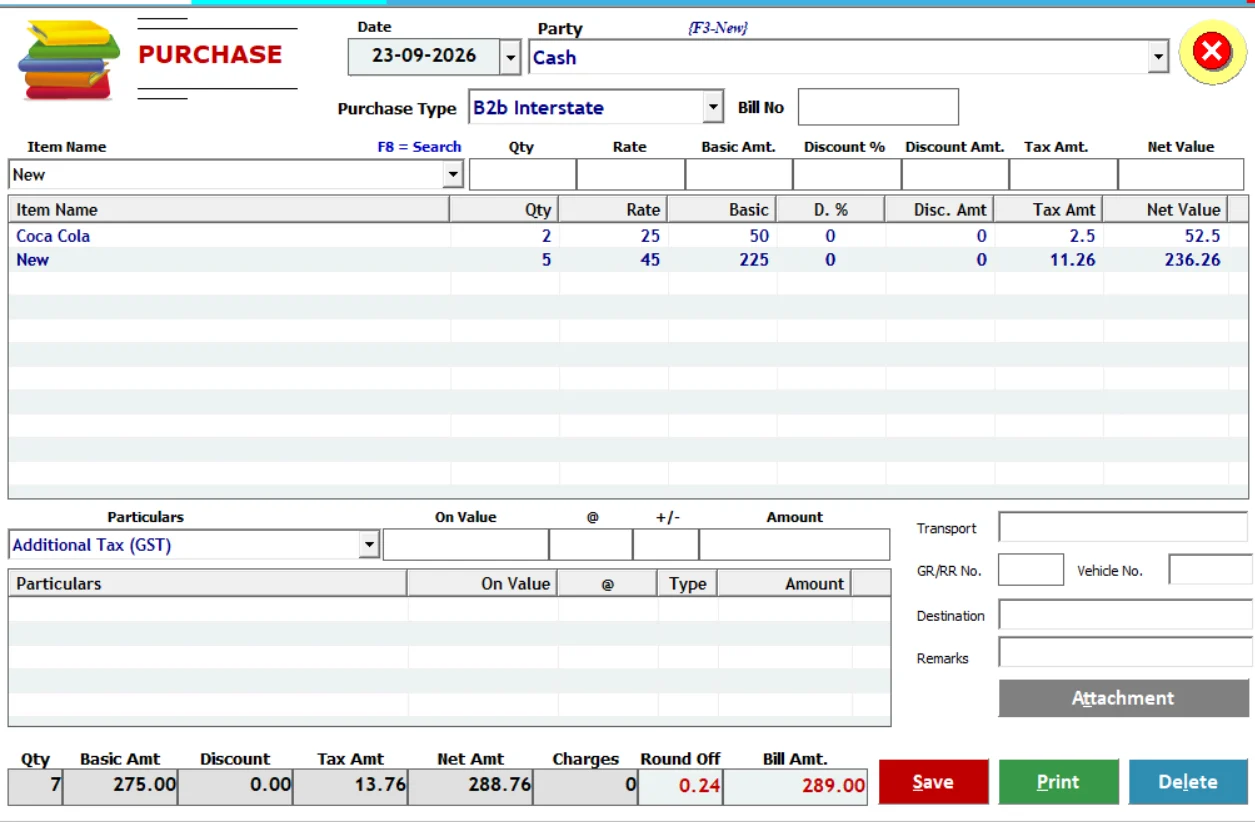Click the red close X icon

tap(1211, 51)
